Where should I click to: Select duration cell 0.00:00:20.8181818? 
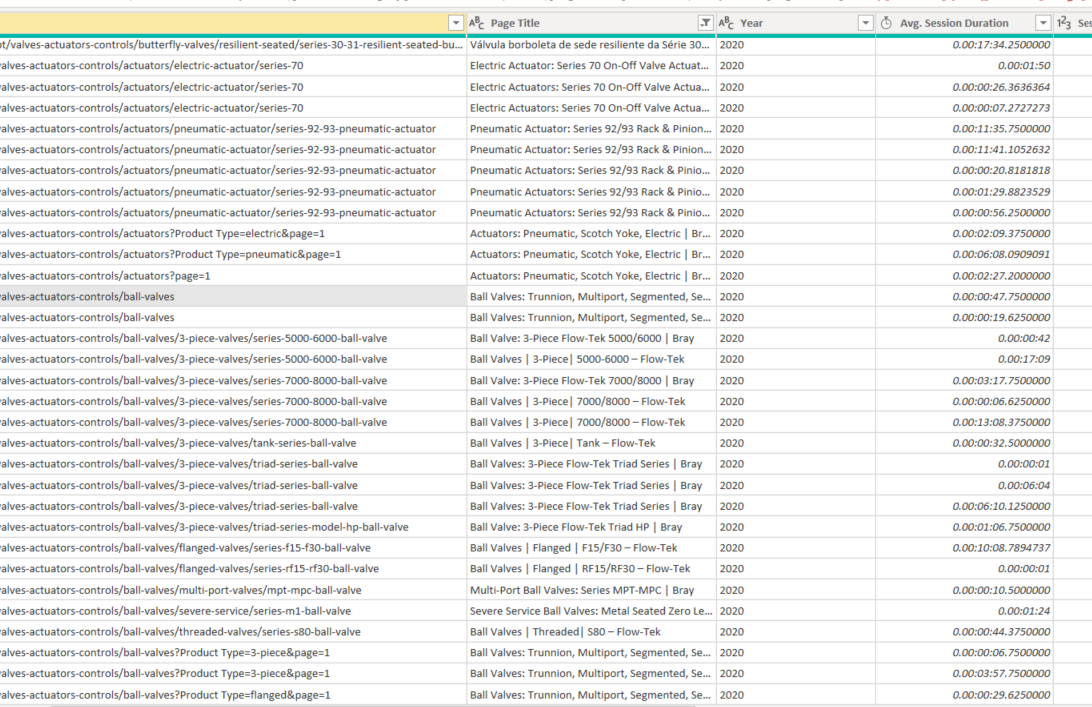[965, 171]
